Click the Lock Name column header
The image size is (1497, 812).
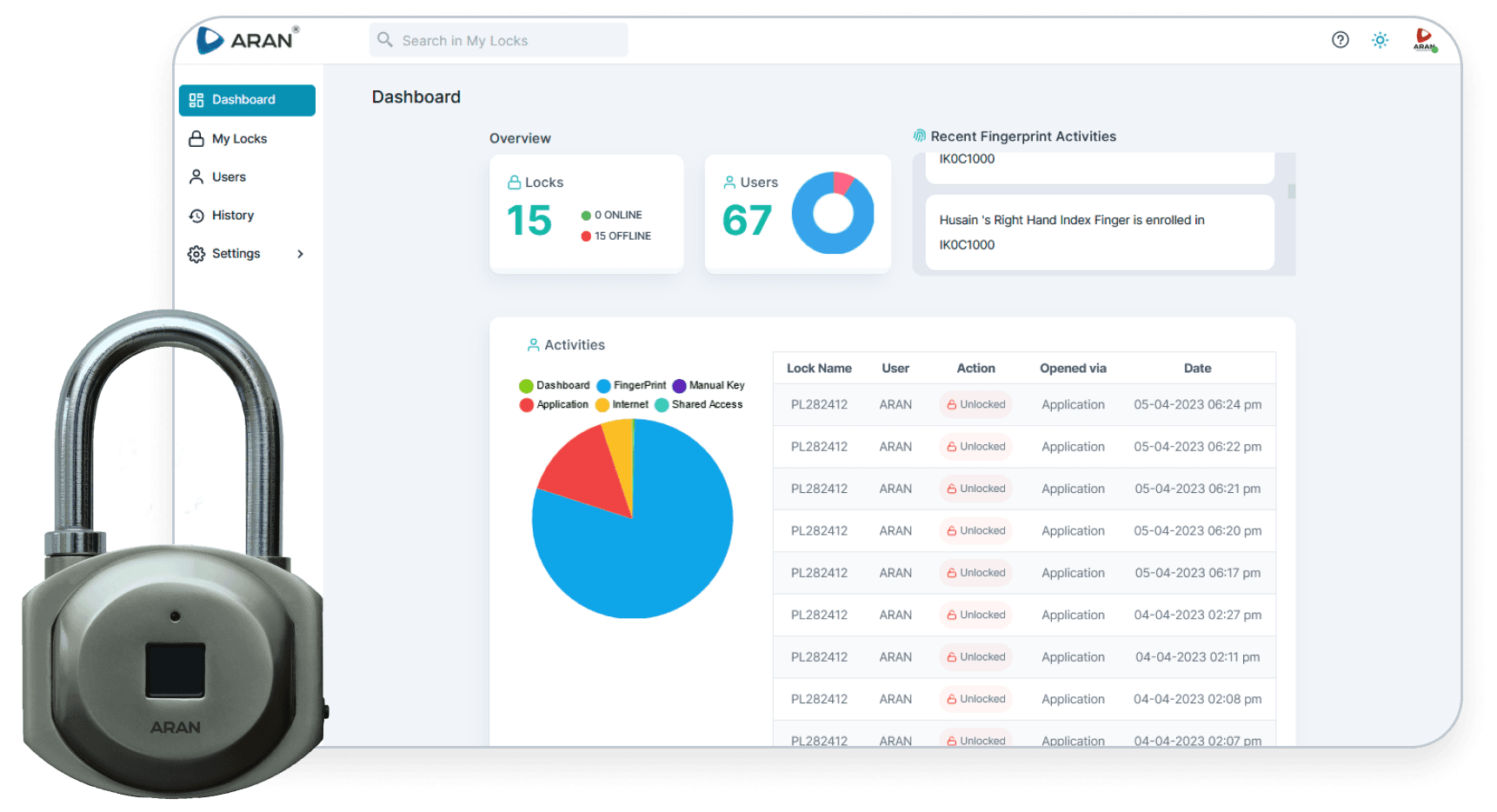point(819,369)
